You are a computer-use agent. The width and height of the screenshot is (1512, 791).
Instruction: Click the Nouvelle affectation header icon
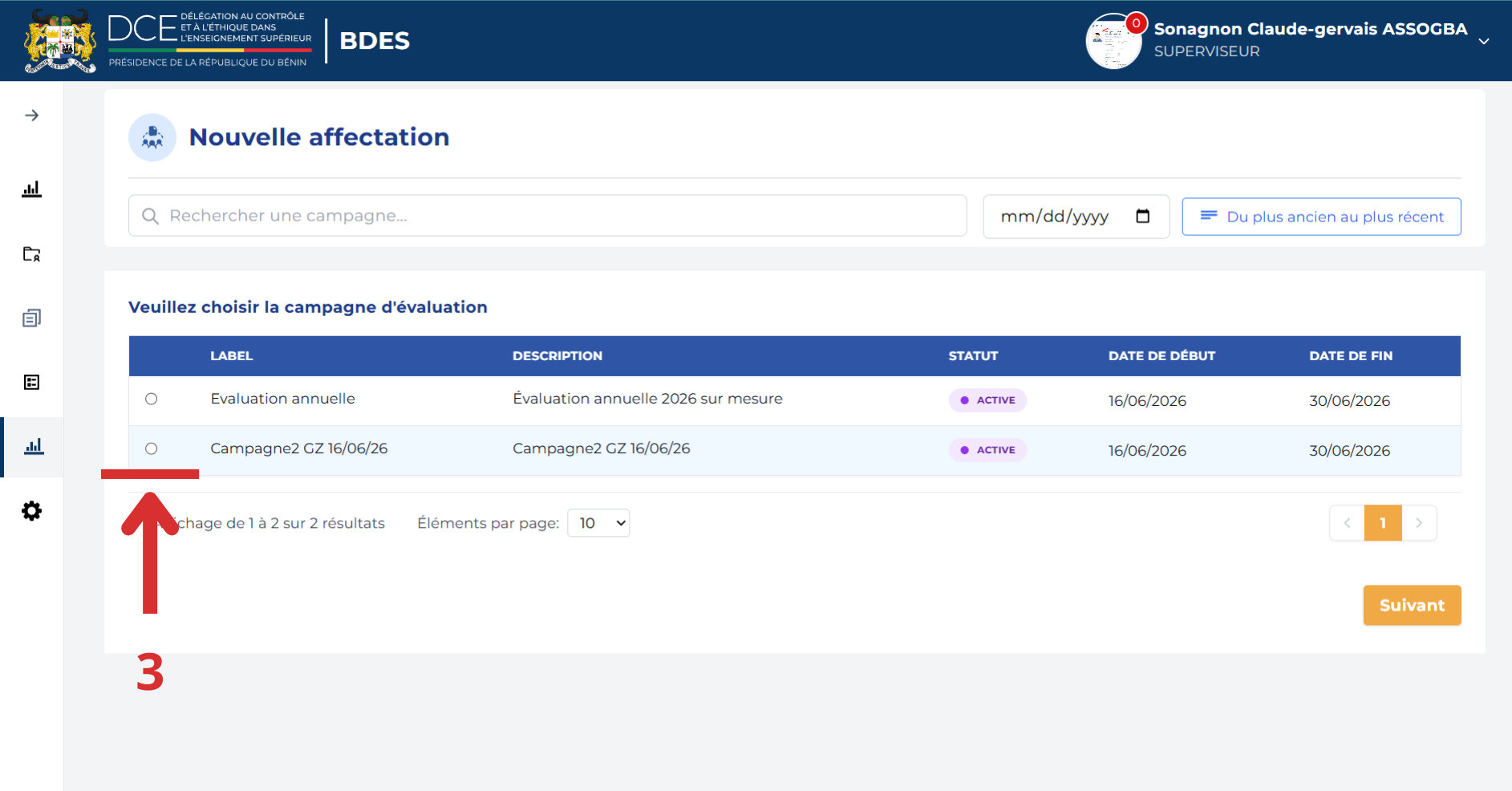click(x=152, y=137)
